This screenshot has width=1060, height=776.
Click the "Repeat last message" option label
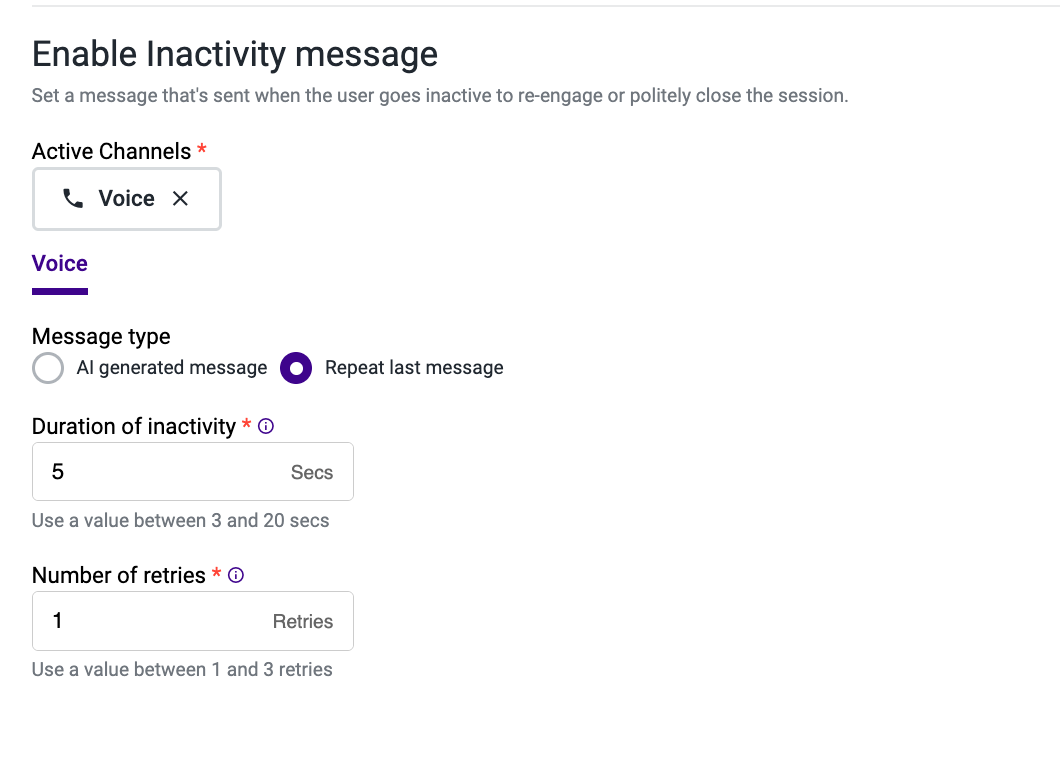(414, 368)
